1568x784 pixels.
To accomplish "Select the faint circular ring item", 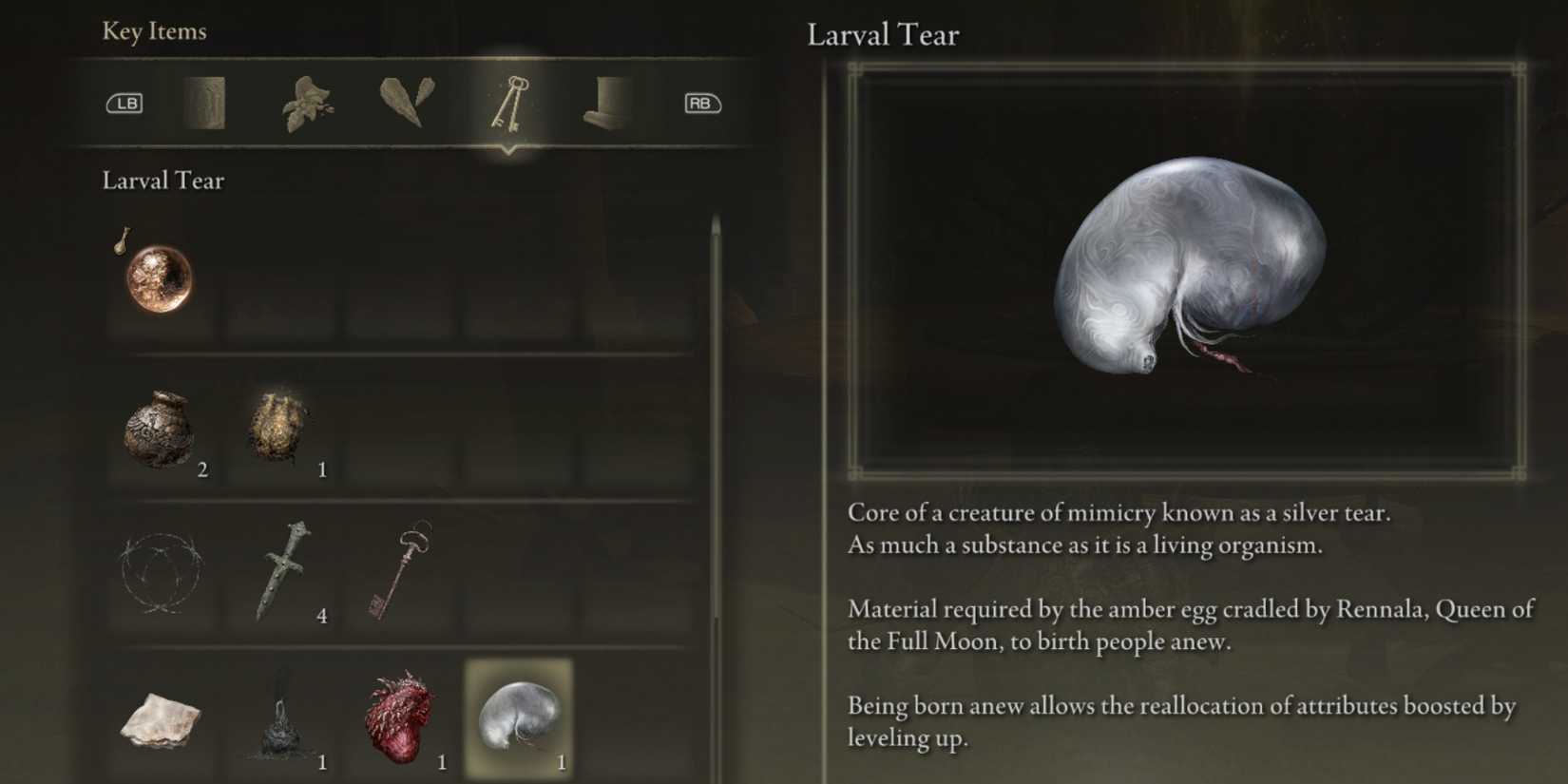I will pos(162,572).
